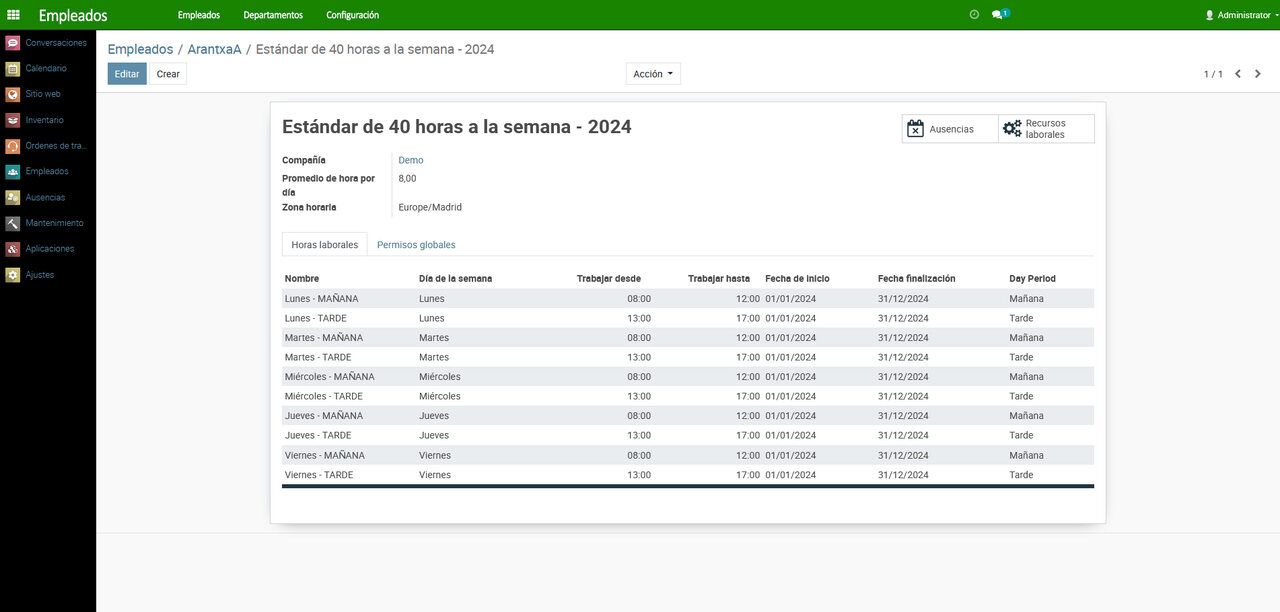This screenshot has height=612, width=1280.
Task: Click the Órdenes de trabajo sidebar icon
Action: coord(12,146)
